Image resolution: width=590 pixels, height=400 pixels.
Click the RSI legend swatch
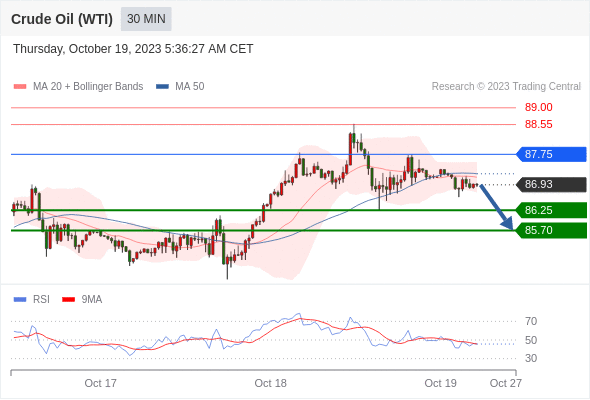pos(20,300)
